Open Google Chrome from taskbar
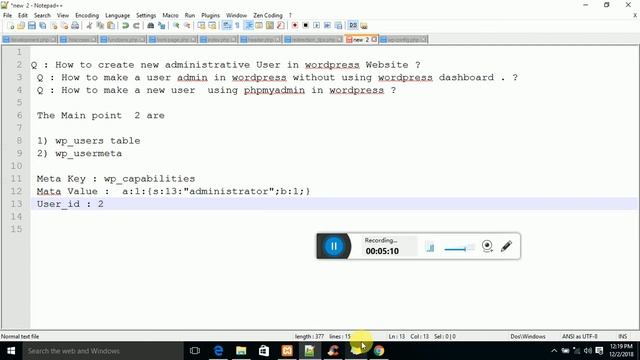The width and height of the screenshot is (640, 360). [x=379, y=351]
